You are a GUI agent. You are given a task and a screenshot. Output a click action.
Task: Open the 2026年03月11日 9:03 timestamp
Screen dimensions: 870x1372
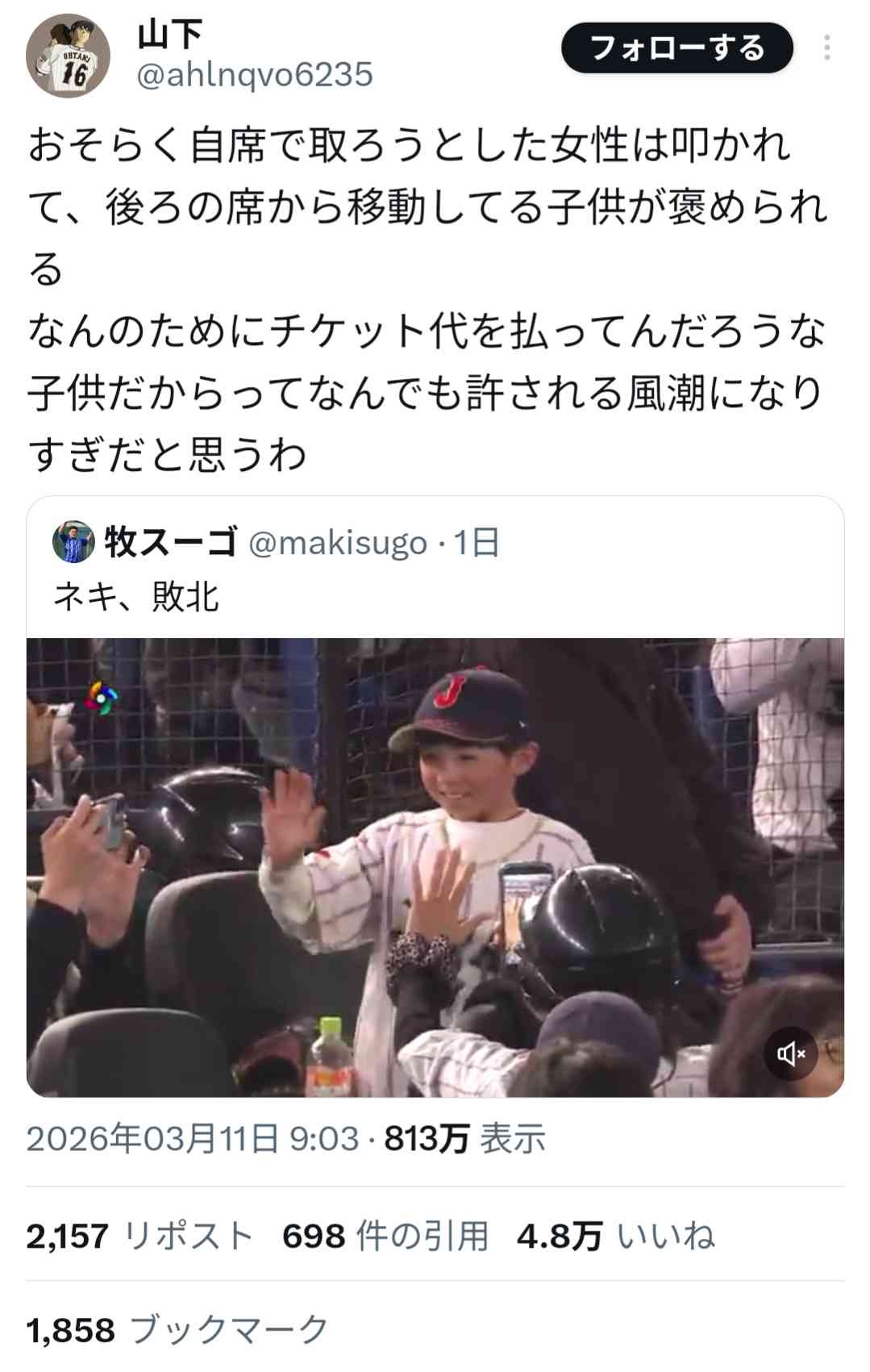tap(192, 1139)
